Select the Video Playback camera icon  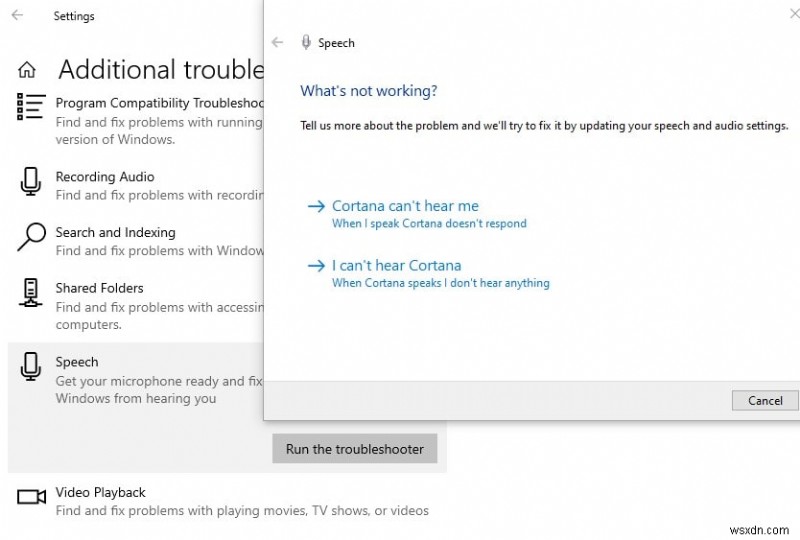point(31,497)
